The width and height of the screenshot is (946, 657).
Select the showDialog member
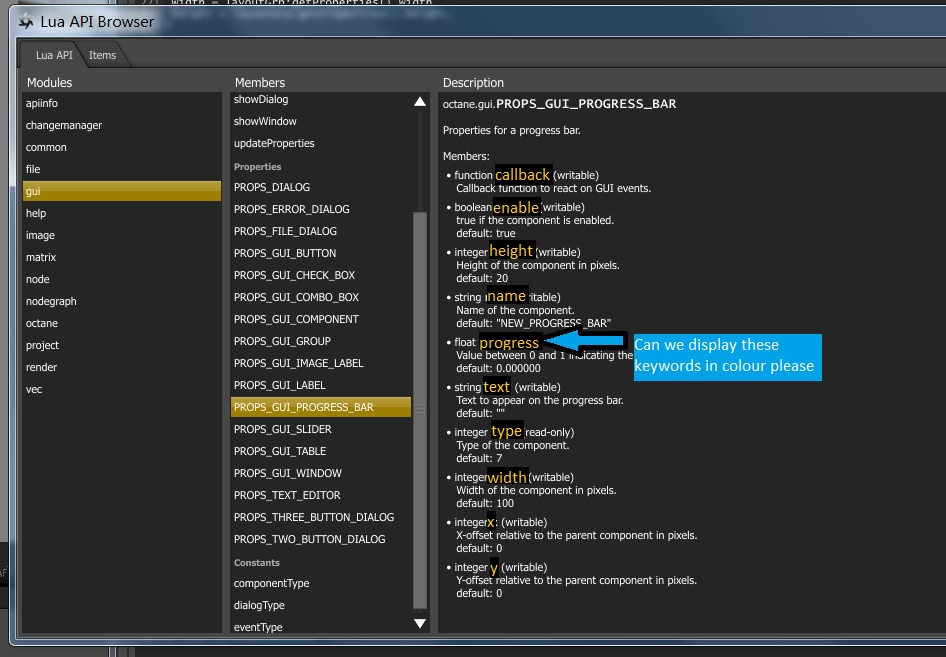click(x=321, y=100)
